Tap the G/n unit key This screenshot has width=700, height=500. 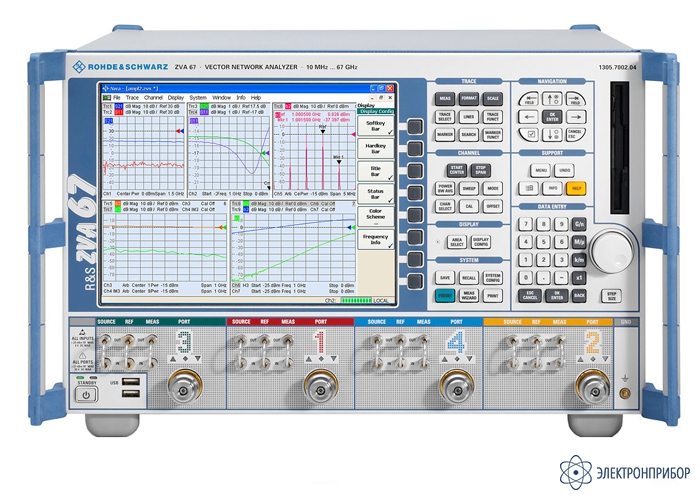579,224
